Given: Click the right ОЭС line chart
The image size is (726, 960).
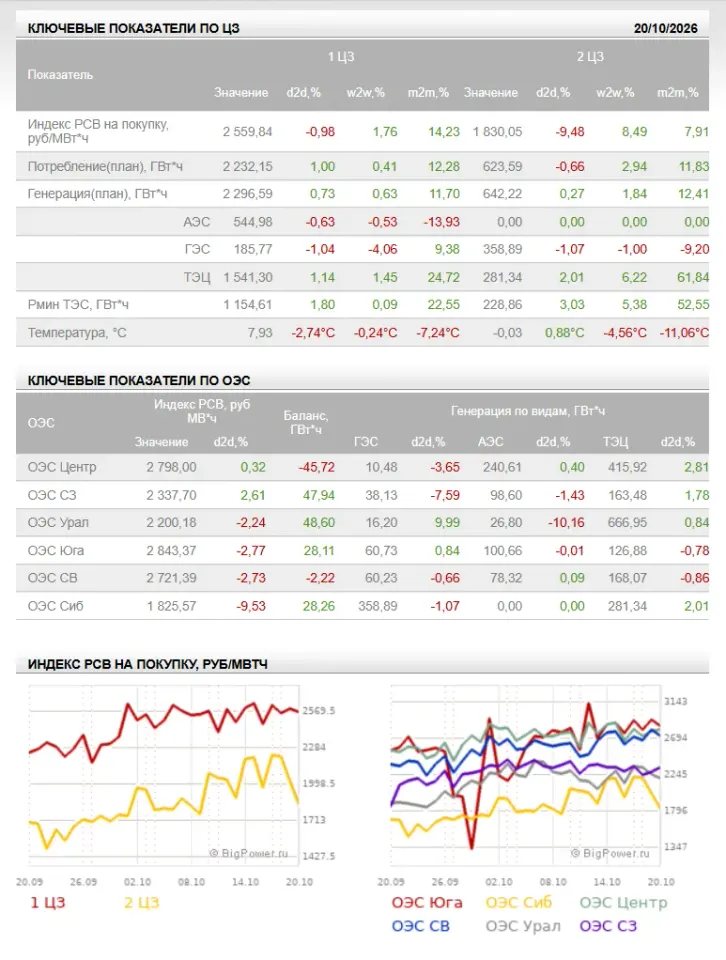Looking at the screenshot, I should click(525, 775).
